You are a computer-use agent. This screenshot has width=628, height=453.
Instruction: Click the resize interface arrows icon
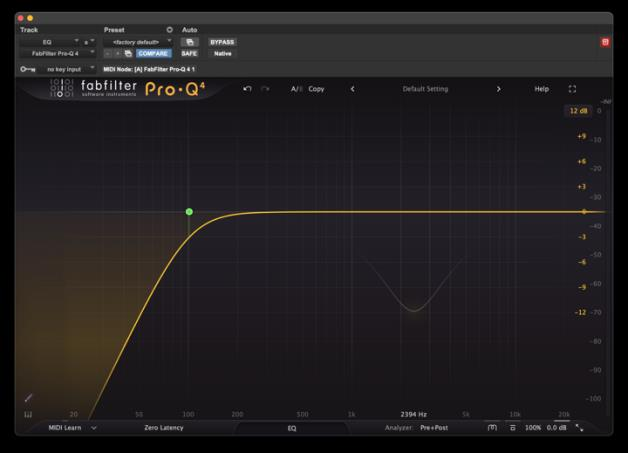[x=580, y=428]
